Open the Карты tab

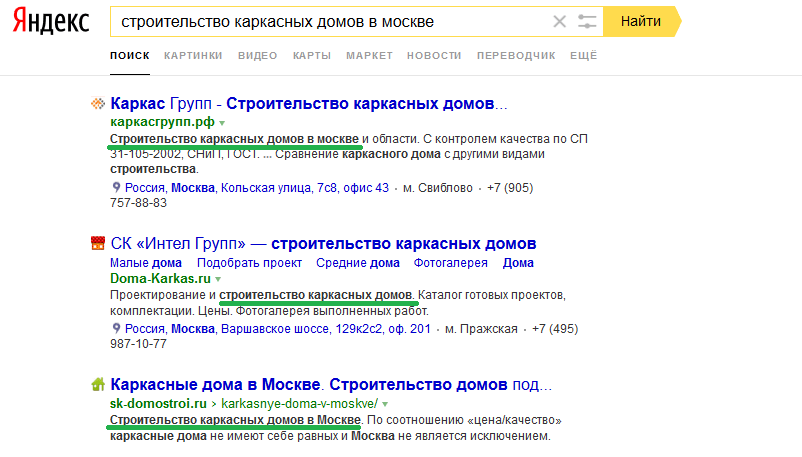[312, 56]
